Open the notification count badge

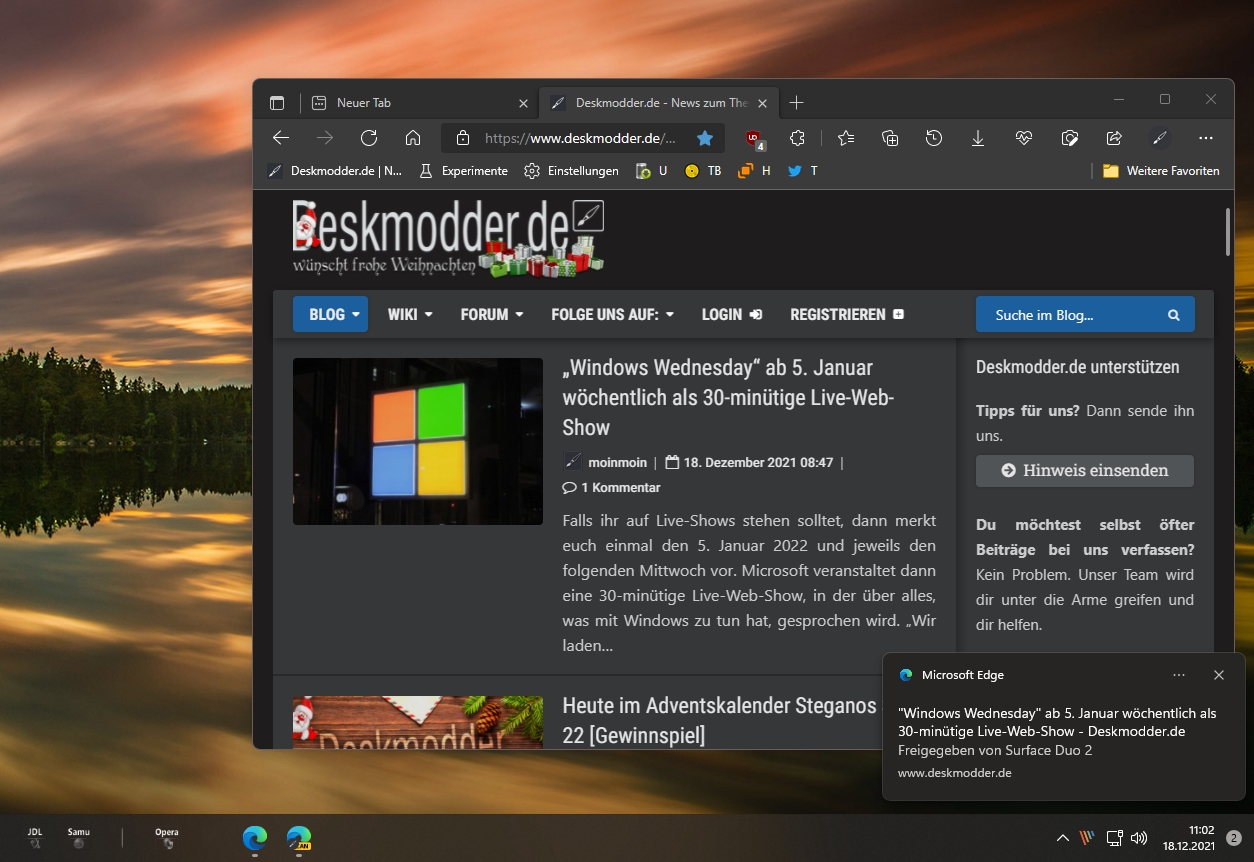click(x=1234, y=837)
